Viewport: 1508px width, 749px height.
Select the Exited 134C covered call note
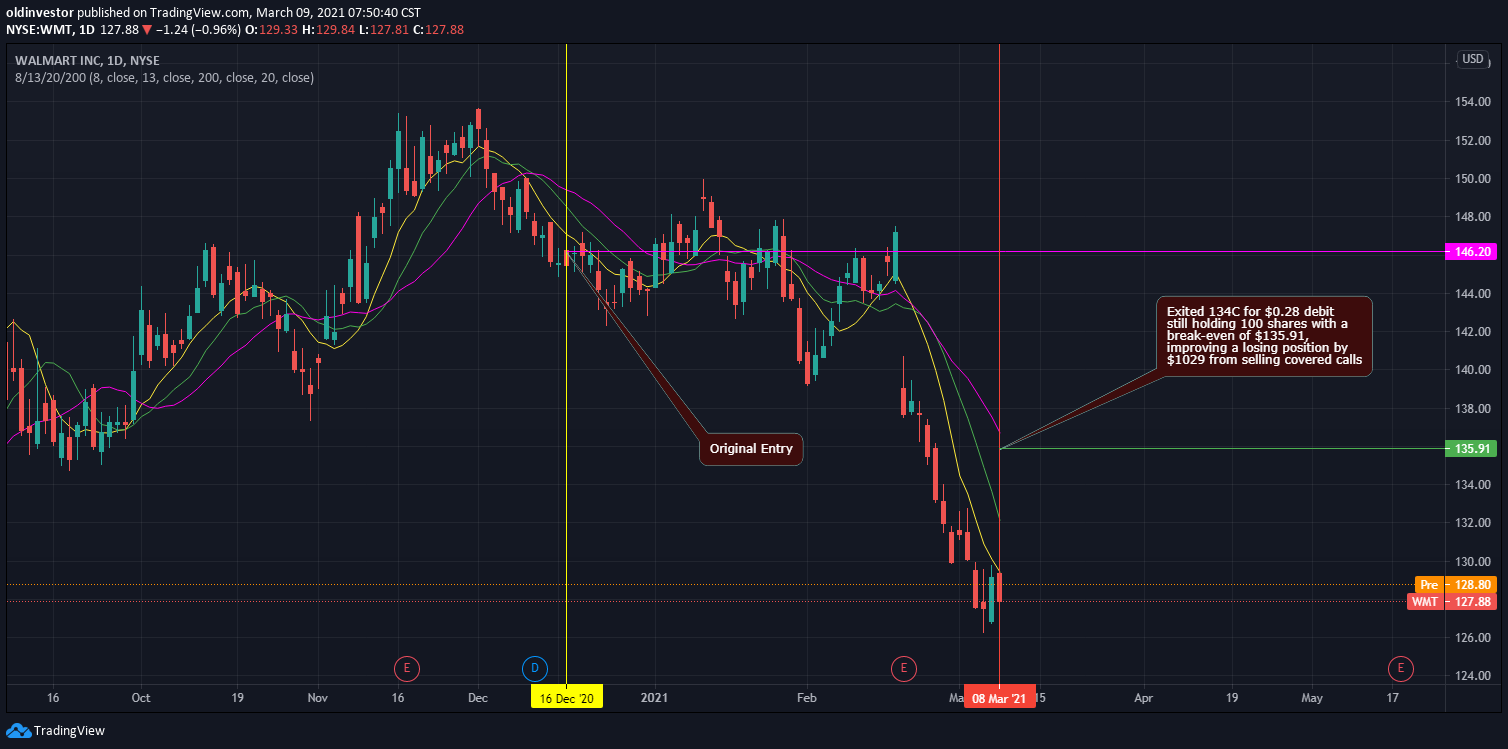pos(1264,336)
